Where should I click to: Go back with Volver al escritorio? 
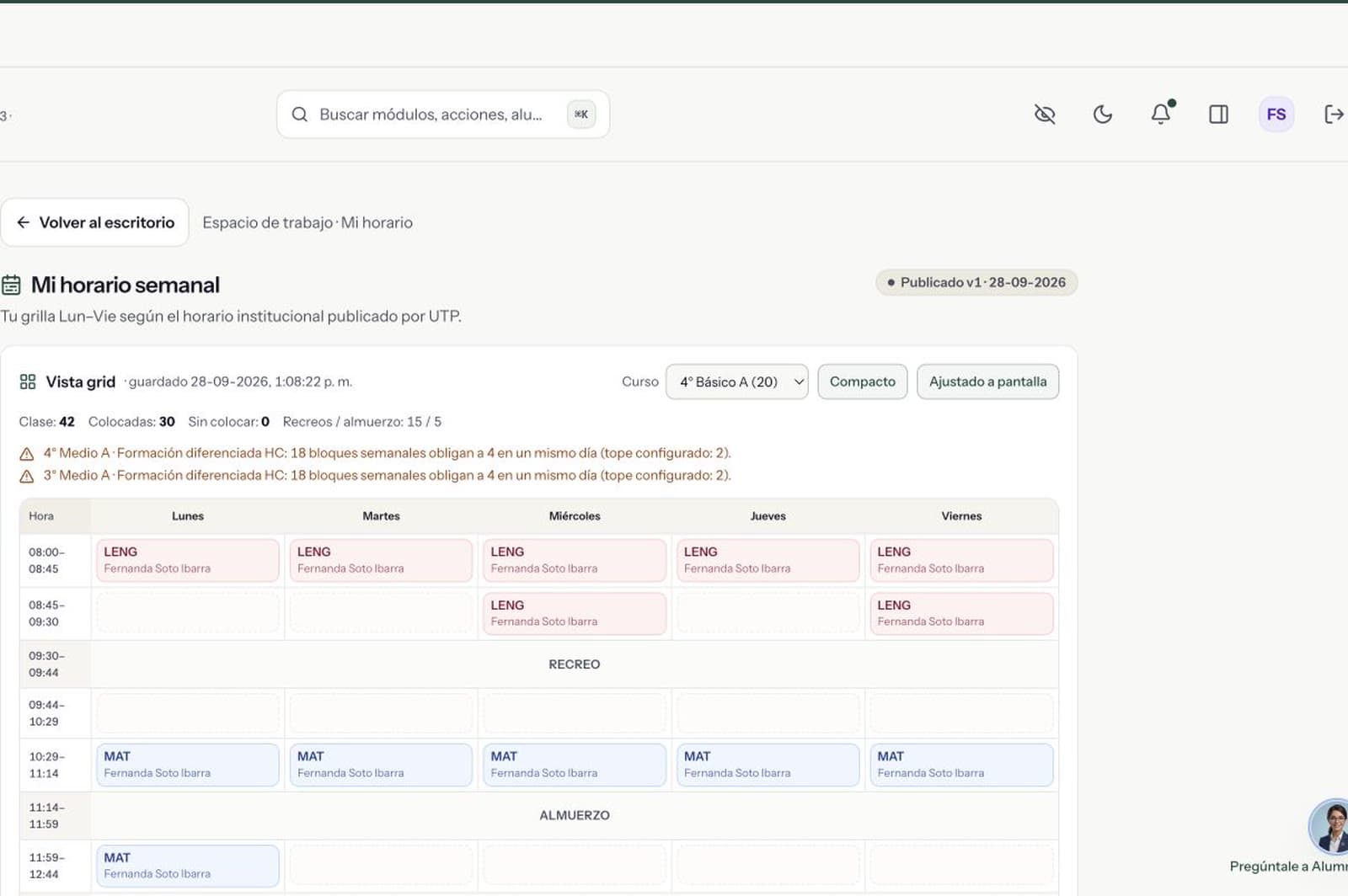94,222
